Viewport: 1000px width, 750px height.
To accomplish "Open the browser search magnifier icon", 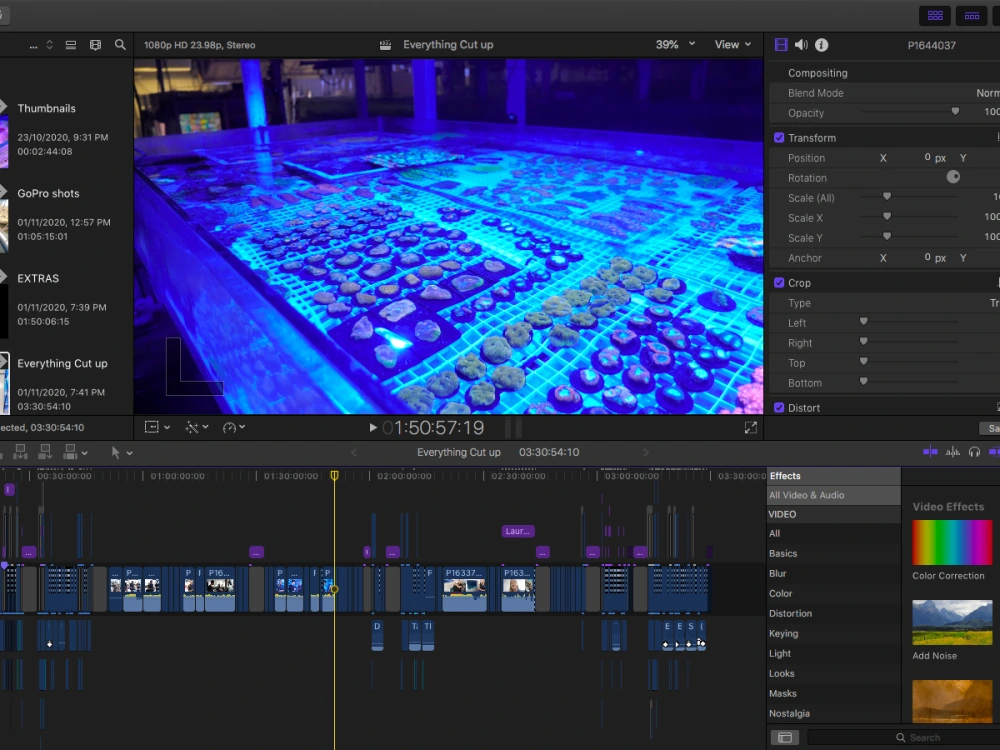I will click(x=120, y=45).
